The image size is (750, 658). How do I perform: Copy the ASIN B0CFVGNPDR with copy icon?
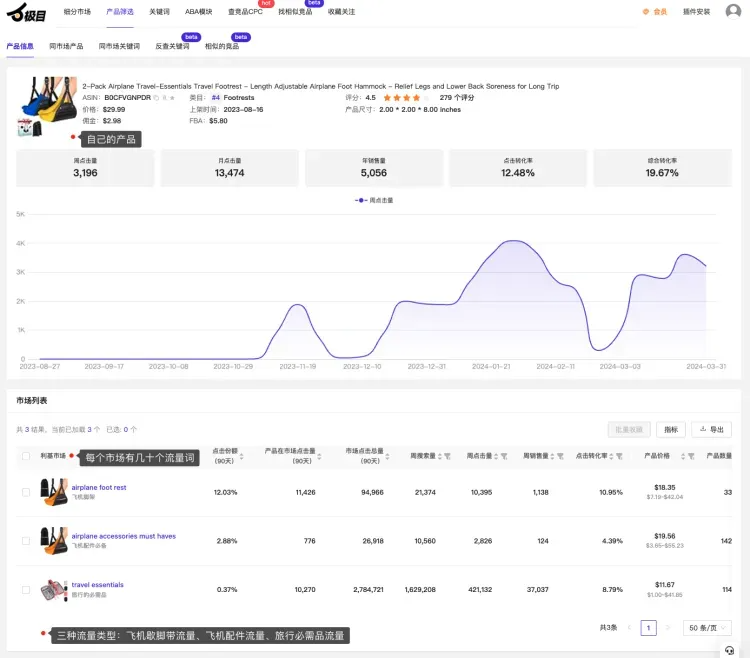[155, 98]
